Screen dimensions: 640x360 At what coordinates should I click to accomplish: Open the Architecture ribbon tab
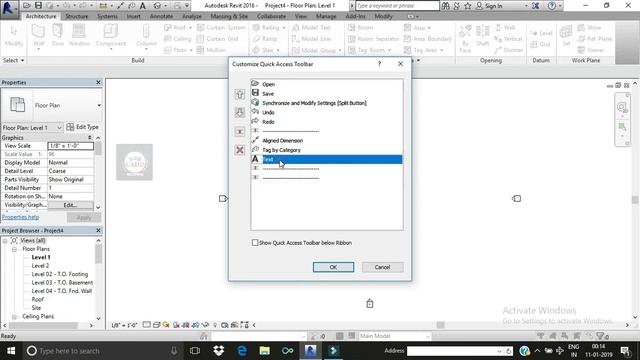(x=41, y=16)
